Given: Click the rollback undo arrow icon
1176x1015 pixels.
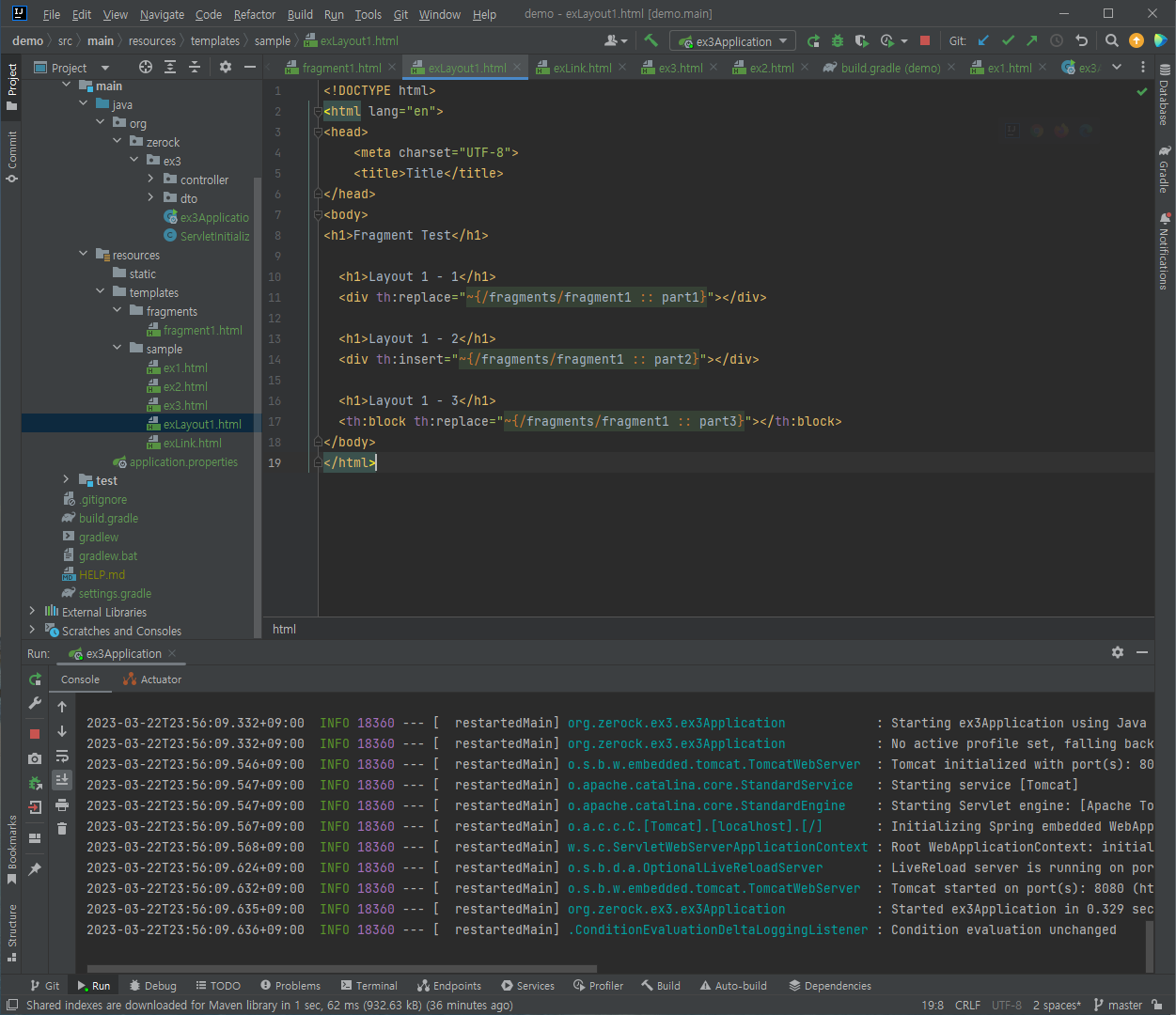Looking at the screenshot, I should pos(1081,40).
